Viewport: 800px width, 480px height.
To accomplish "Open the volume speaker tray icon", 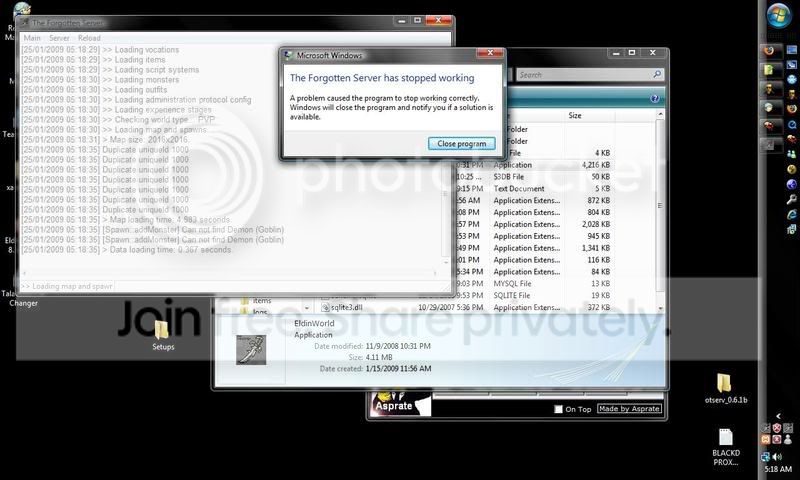I will 777,457.
